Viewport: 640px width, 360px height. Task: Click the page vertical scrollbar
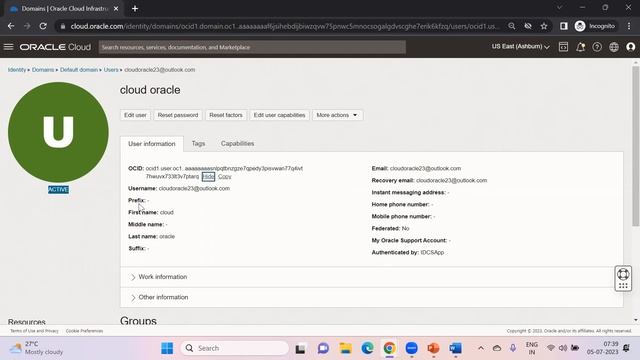636,145
